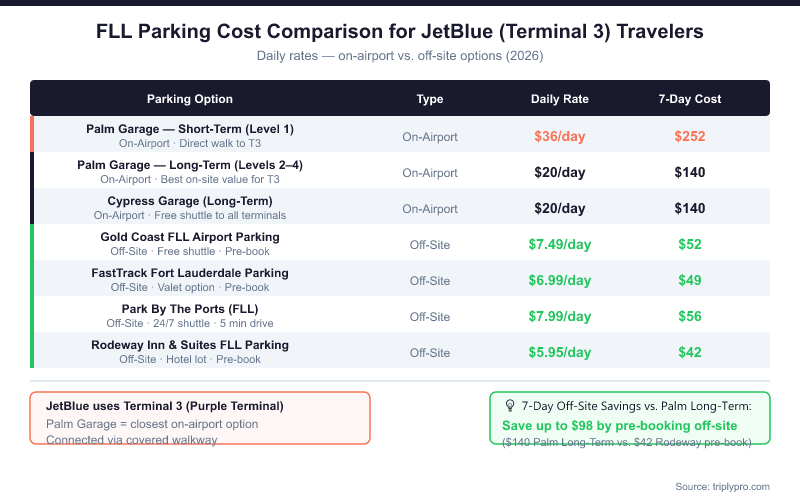
Task: Click the $5.95/day Rodeway rate
Action: coord(560,352)
